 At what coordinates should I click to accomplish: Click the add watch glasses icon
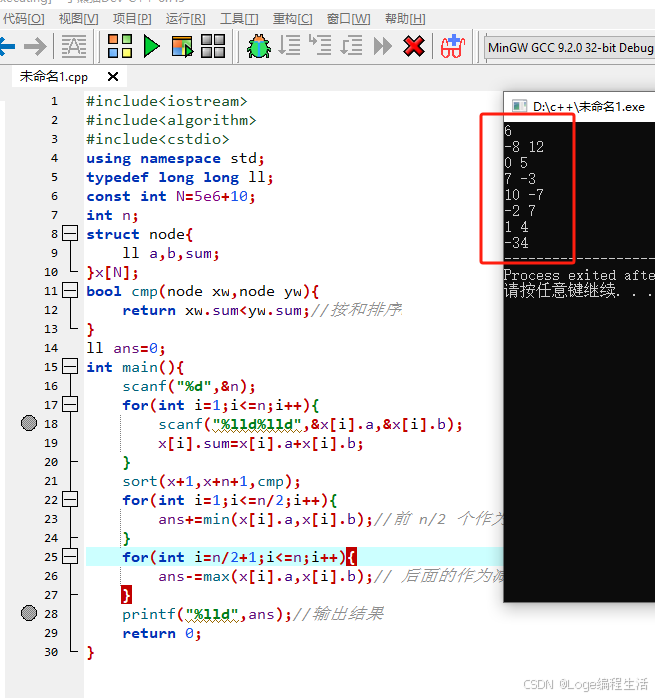tap(452, 46)
